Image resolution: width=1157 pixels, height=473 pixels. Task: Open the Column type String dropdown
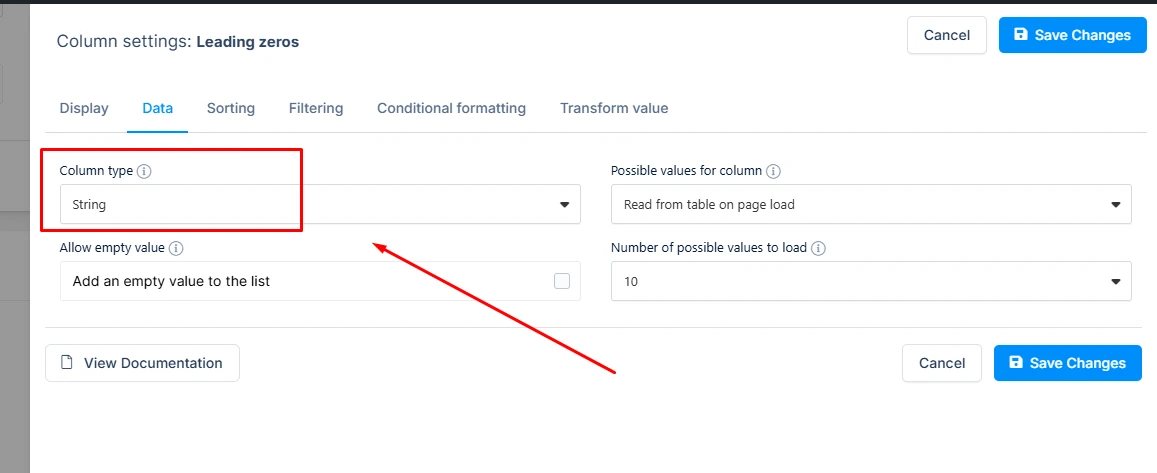tap(320, 204)
